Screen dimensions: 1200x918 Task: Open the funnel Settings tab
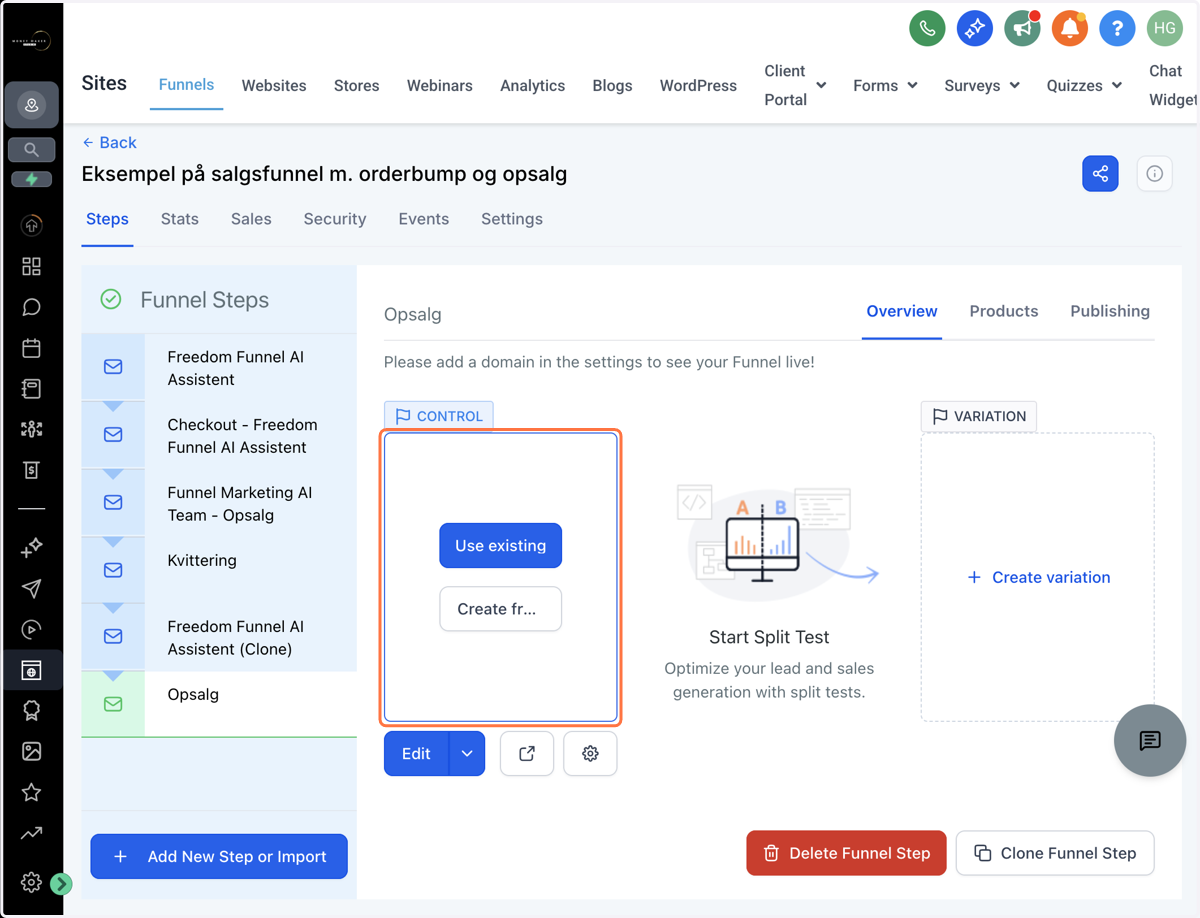pyautogui.click(x=512, y=218)
